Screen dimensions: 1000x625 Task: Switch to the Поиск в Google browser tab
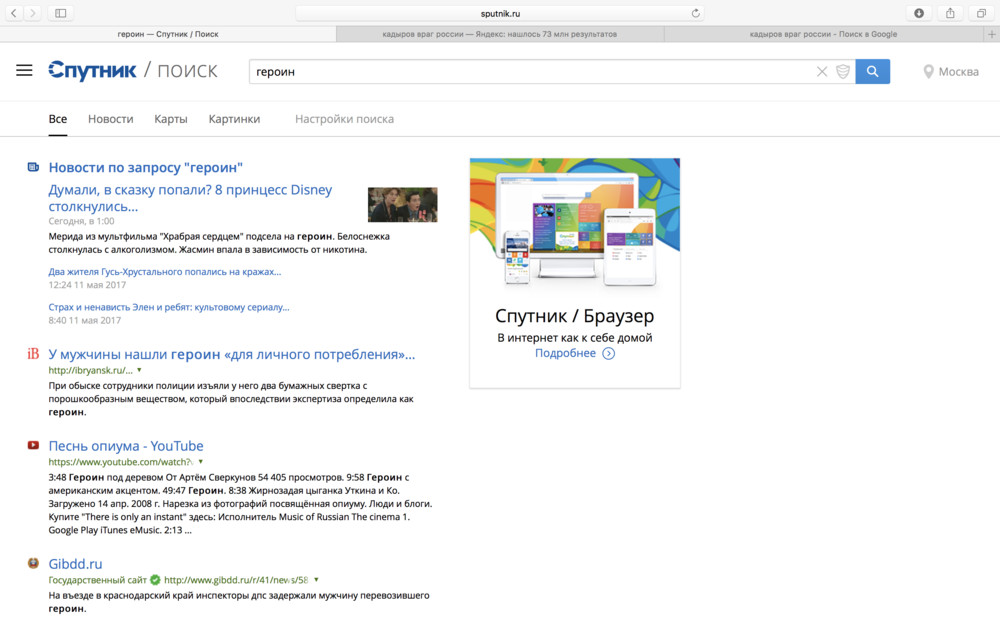823,34
